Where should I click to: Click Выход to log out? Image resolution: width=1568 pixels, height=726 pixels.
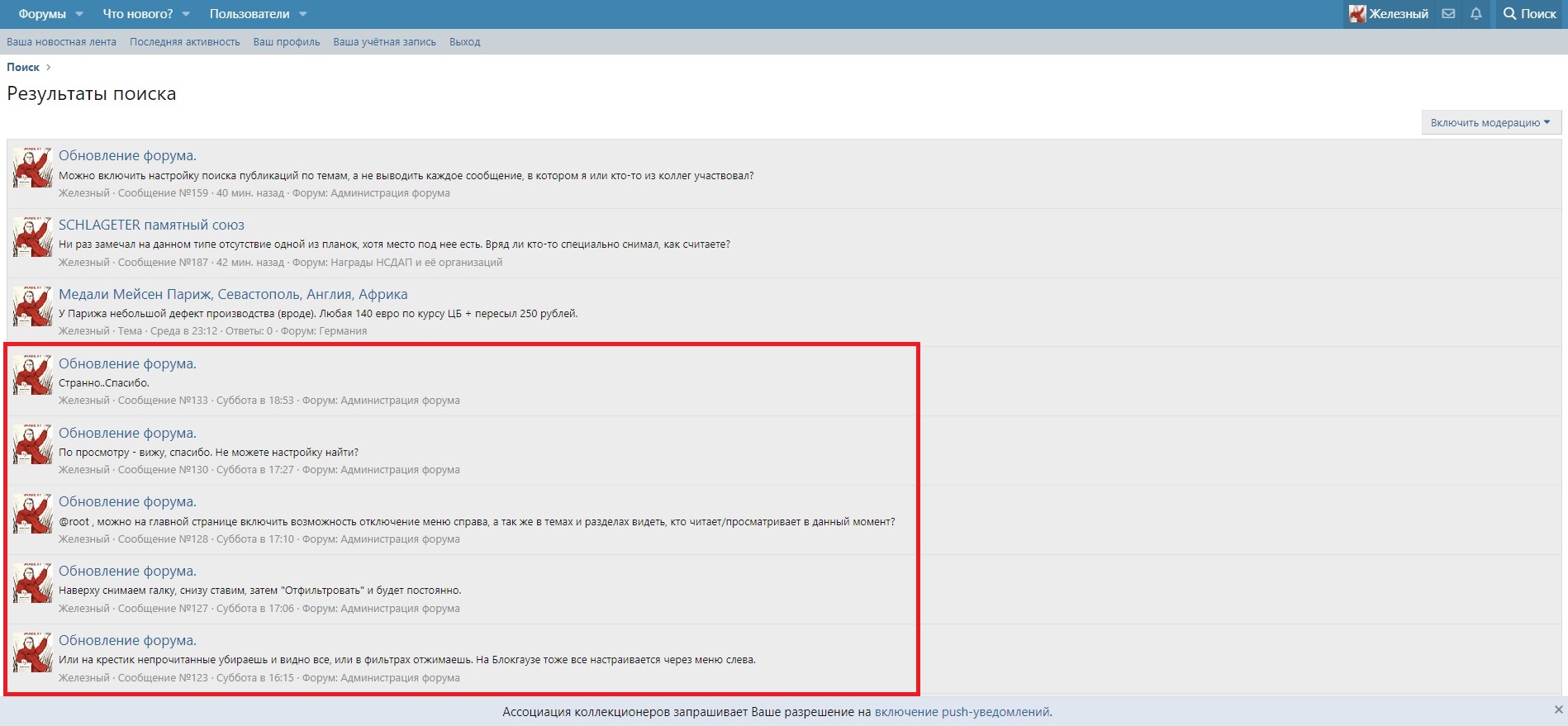464,42
